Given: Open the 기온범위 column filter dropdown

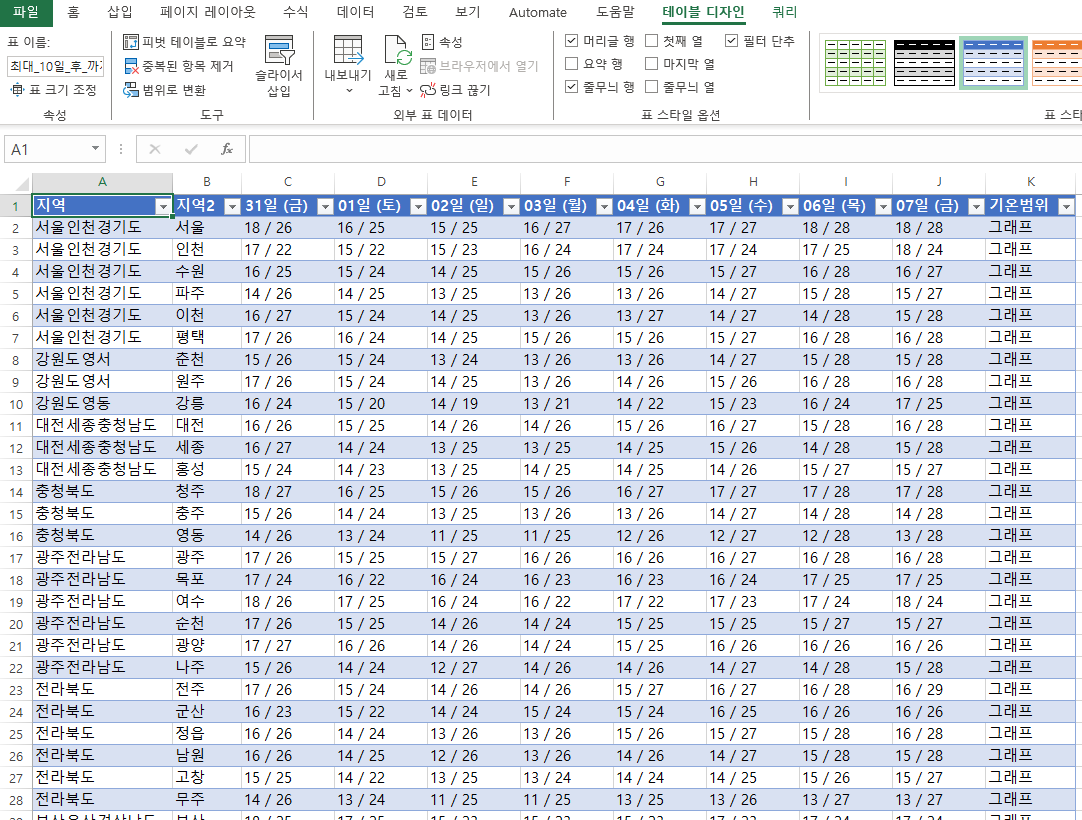Looking at the screenshot, I should coord(1067,206).
